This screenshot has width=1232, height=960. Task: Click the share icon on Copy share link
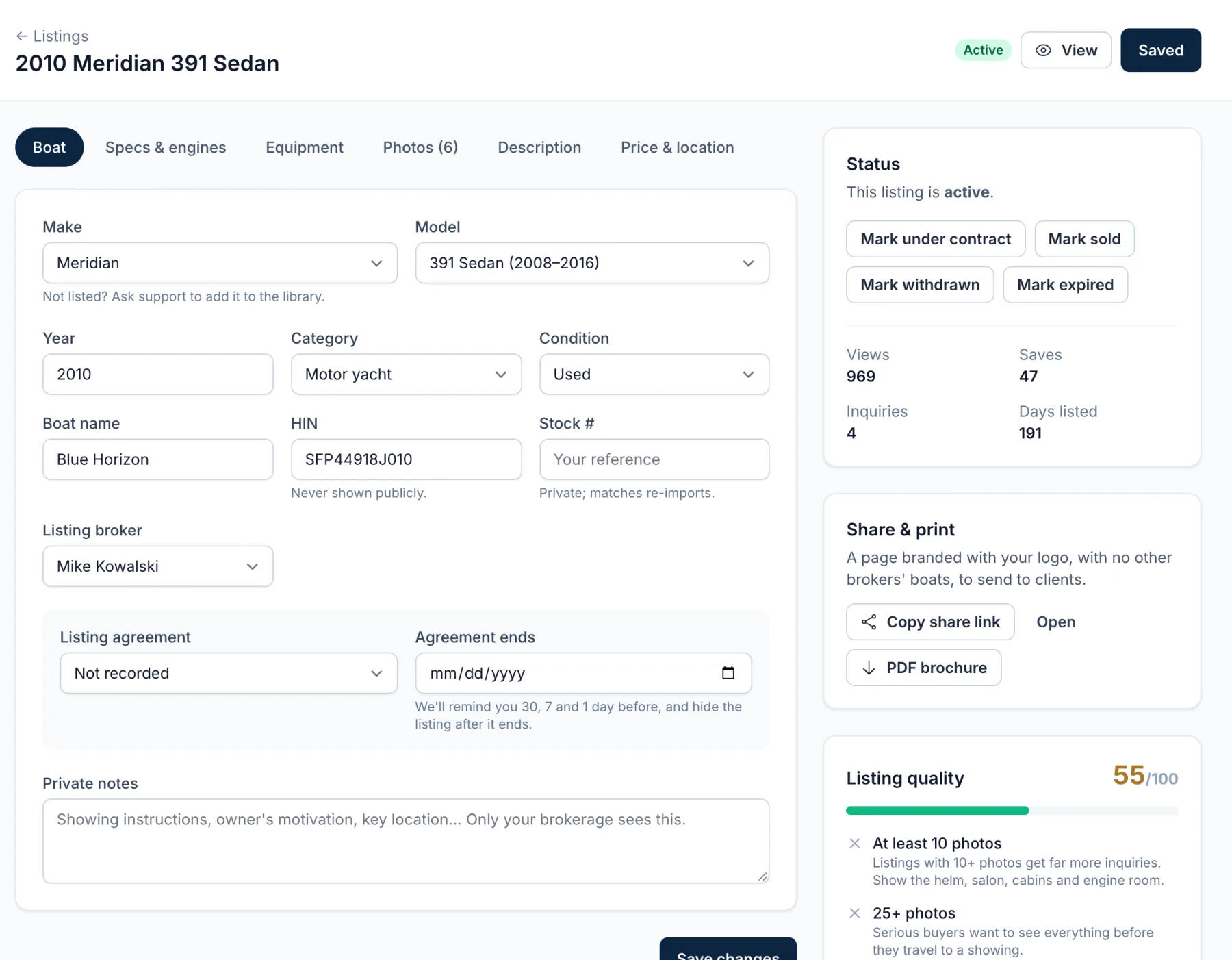coord(869,622)
